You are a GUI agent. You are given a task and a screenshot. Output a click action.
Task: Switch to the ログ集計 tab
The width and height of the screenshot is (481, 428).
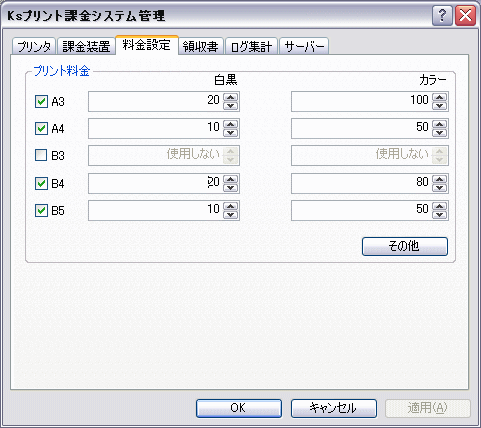click(x=251, y=46)
